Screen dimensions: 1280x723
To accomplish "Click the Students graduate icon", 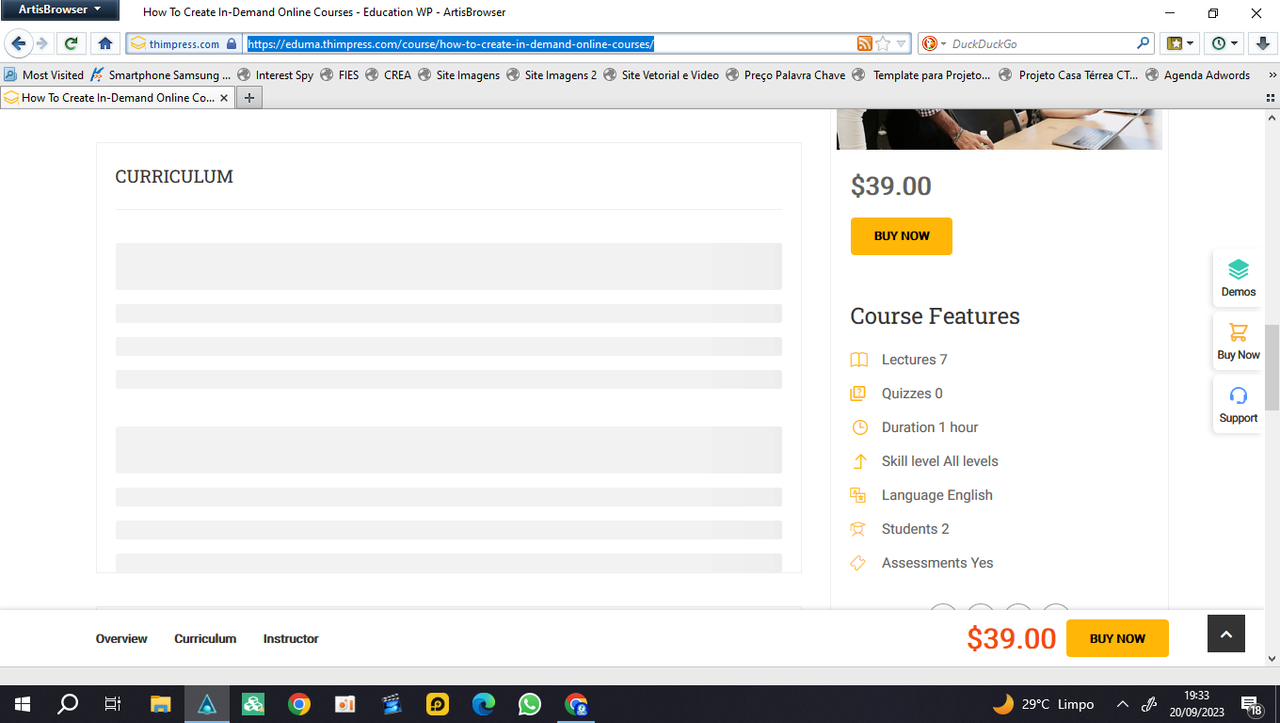I will (x=859, y=529).
